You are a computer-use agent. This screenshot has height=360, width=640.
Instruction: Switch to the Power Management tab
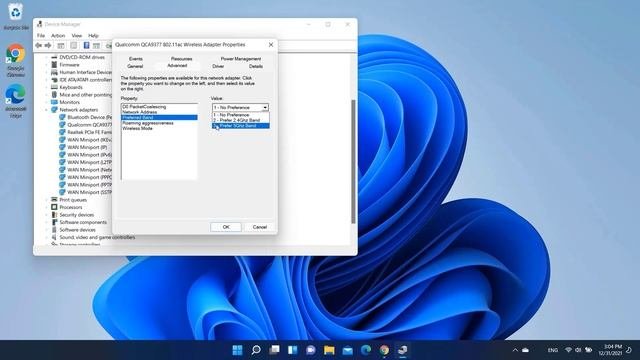(240, 59)
